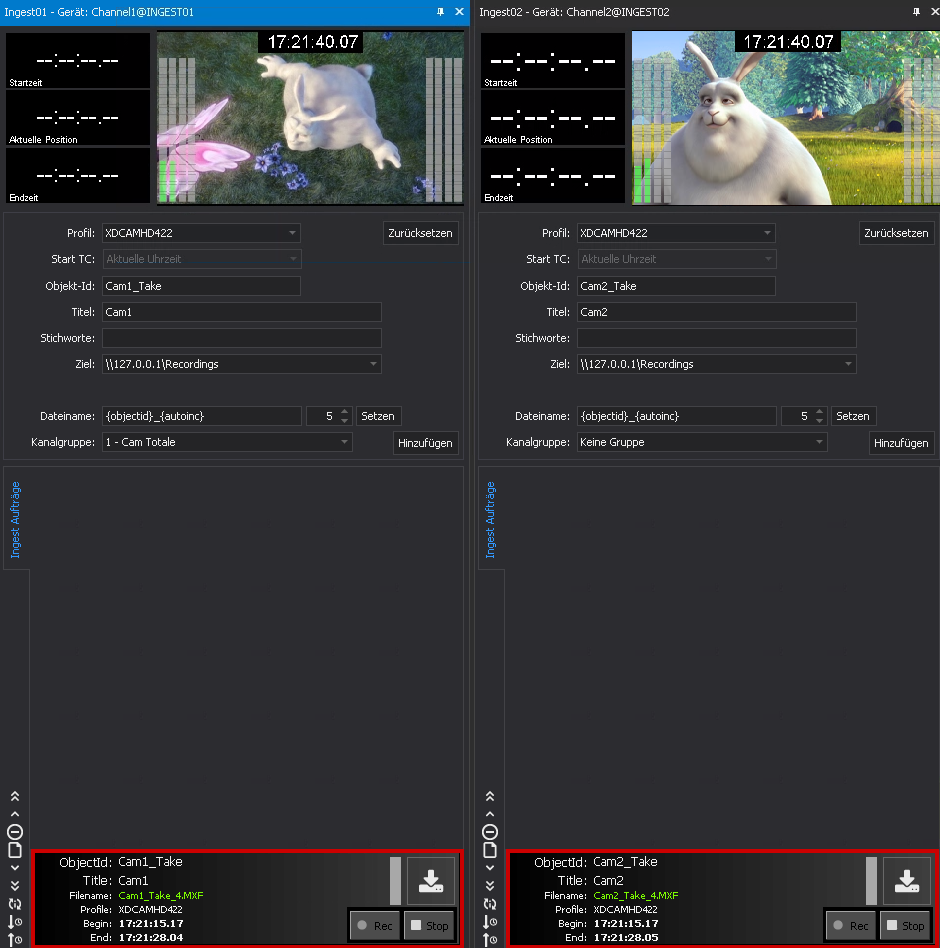Click Stichworte field in Ingest01

pyautogui.click(x=242, y=338)
